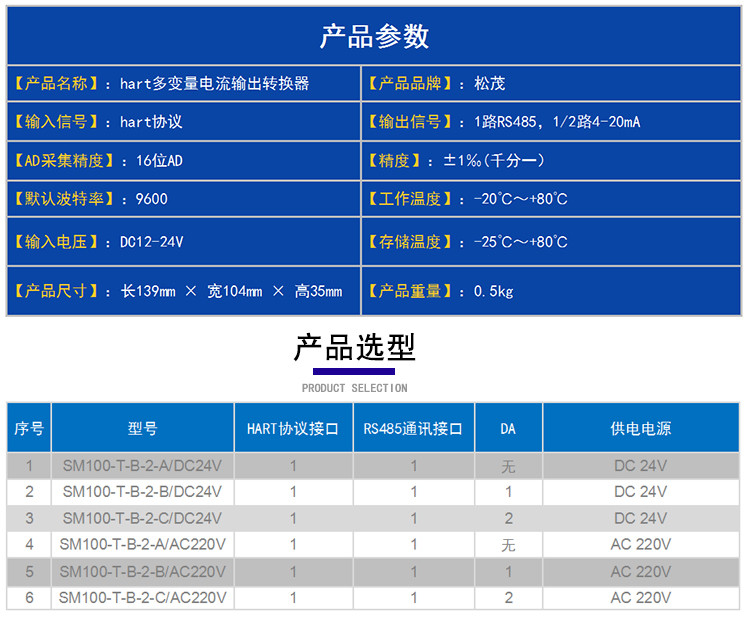750x620 pixels.
Task: Click the RS485通讯接口 column header
Action: pyautogui.click(x=413, y=428)
